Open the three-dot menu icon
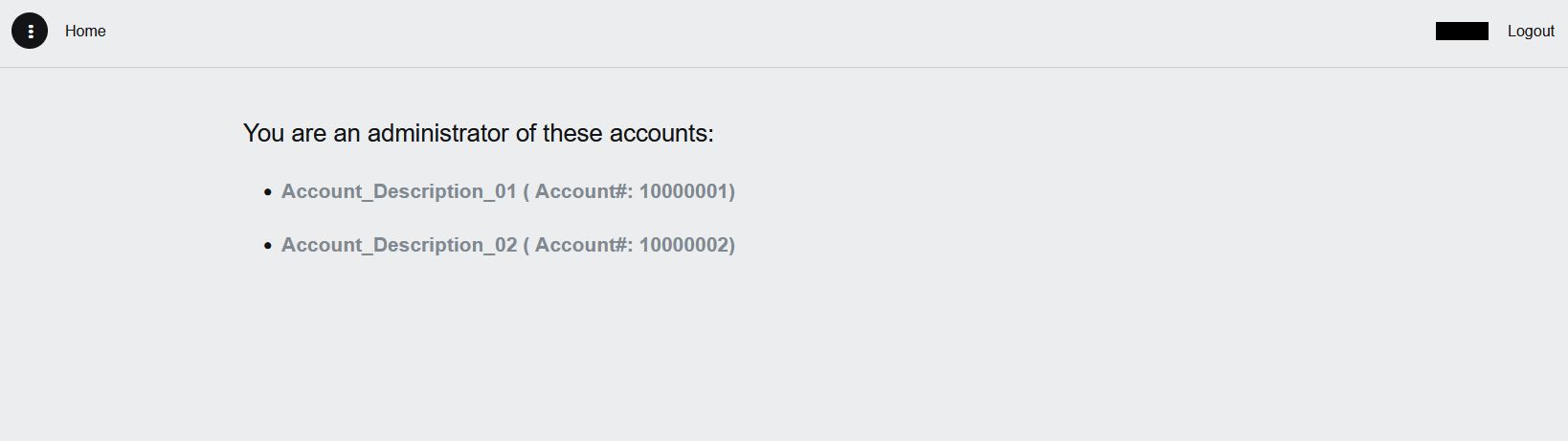The height and width of the screenshot is (441, 1568). click(30, 32)
